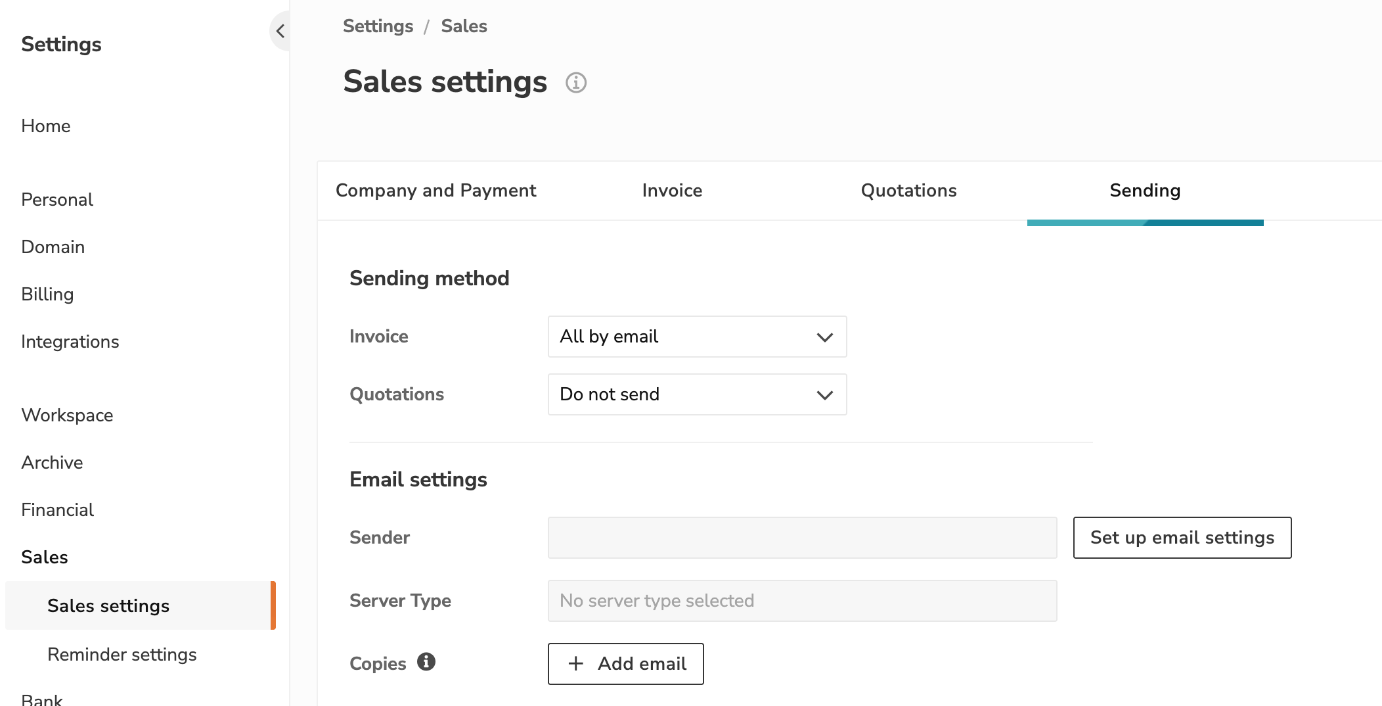Select the Sending tab

[x=1145, y=191]
